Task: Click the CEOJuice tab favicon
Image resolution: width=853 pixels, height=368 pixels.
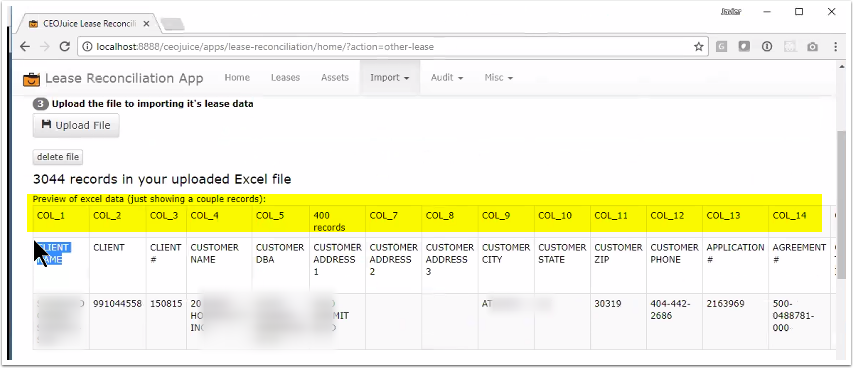Action: tap(34, 24)
